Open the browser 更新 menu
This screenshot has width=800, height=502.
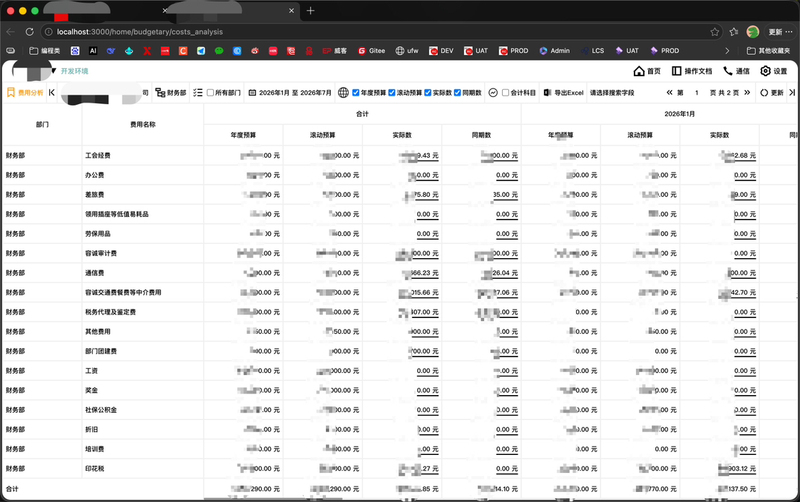[x=780, y=32]
